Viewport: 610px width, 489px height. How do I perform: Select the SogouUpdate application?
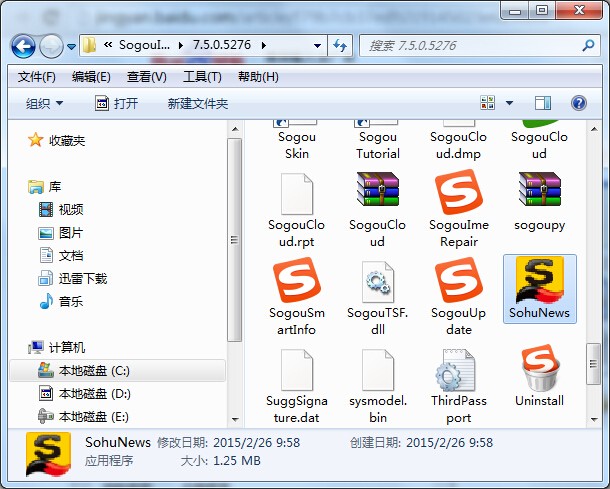[459, 298]
